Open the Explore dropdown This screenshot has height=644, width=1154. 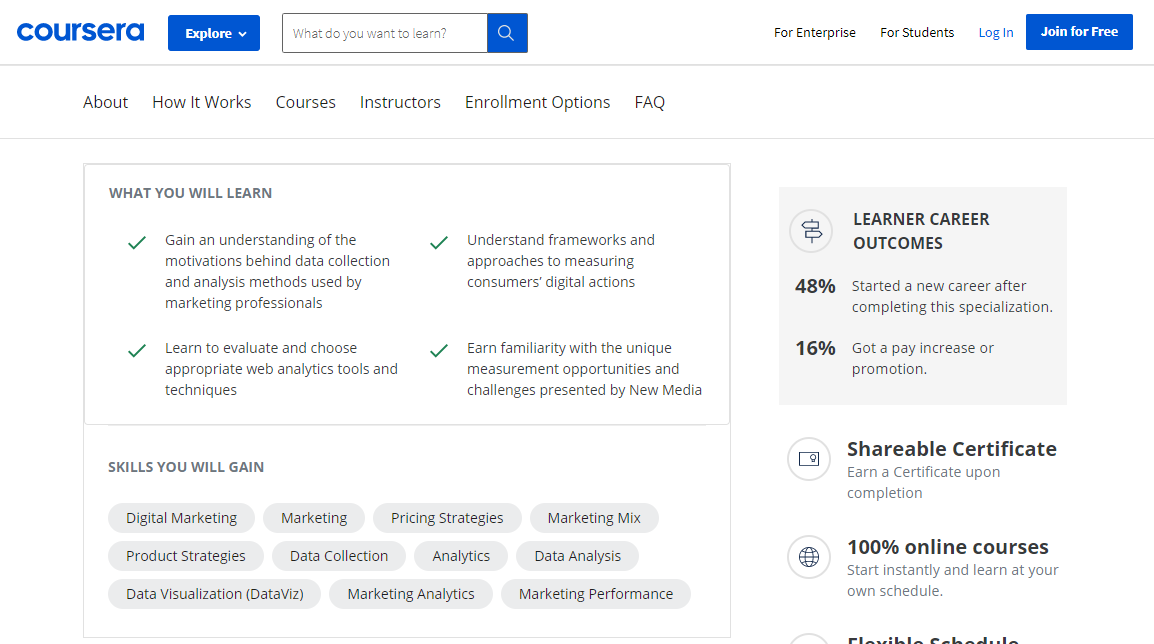click(x=213, y=32)
